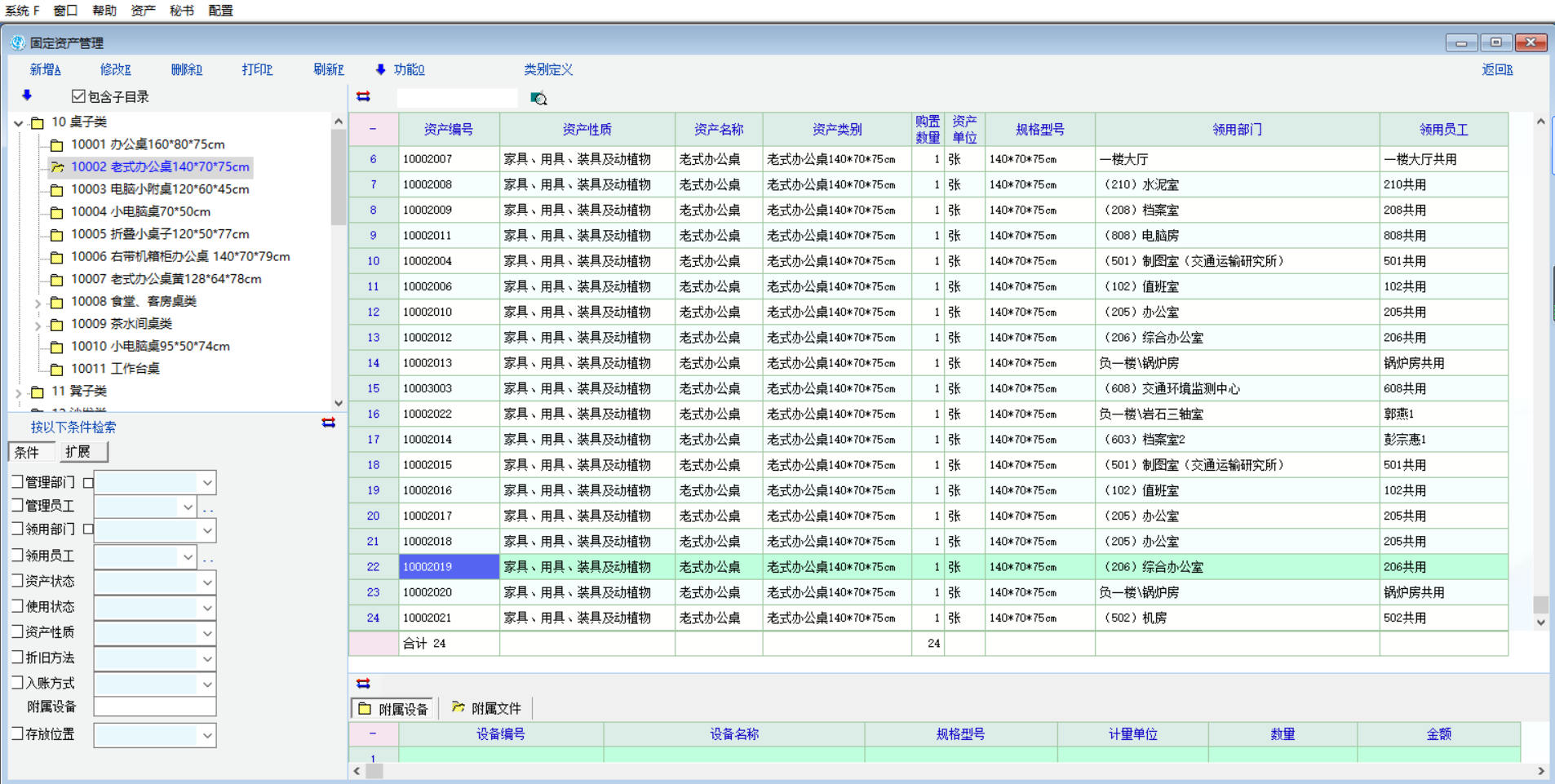Enable the 资产状态 filter checkbox
Viewport: 1555px width, 784px height.
[x=17, y=581]
